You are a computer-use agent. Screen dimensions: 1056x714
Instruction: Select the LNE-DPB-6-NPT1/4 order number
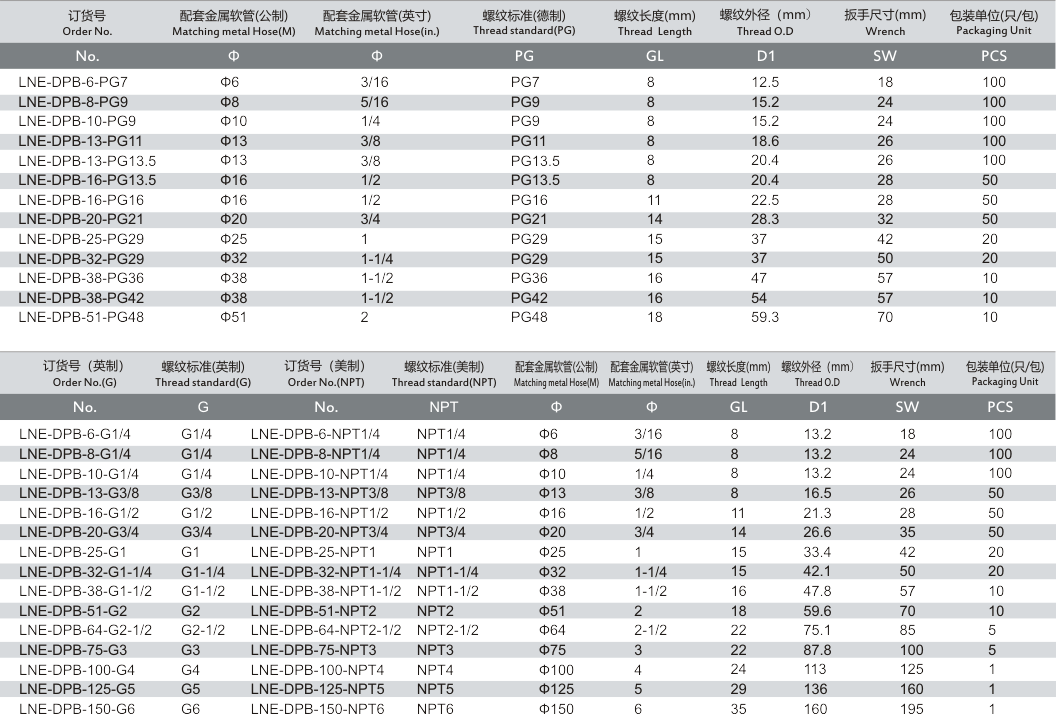coord(315,434)
